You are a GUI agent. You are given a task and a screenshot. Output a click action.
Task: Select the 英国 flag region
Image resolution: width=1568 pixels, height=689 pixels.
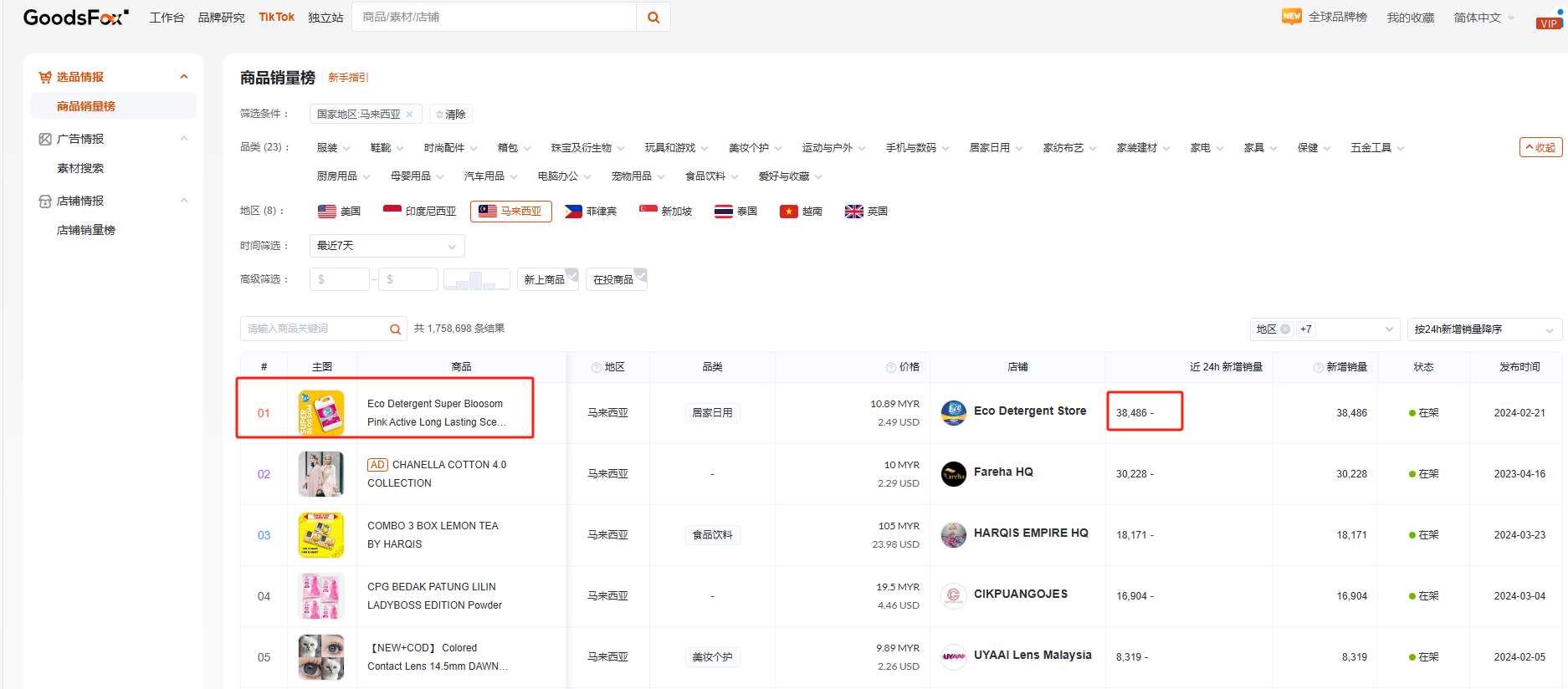pyautogui.click(x=867, y=212)
